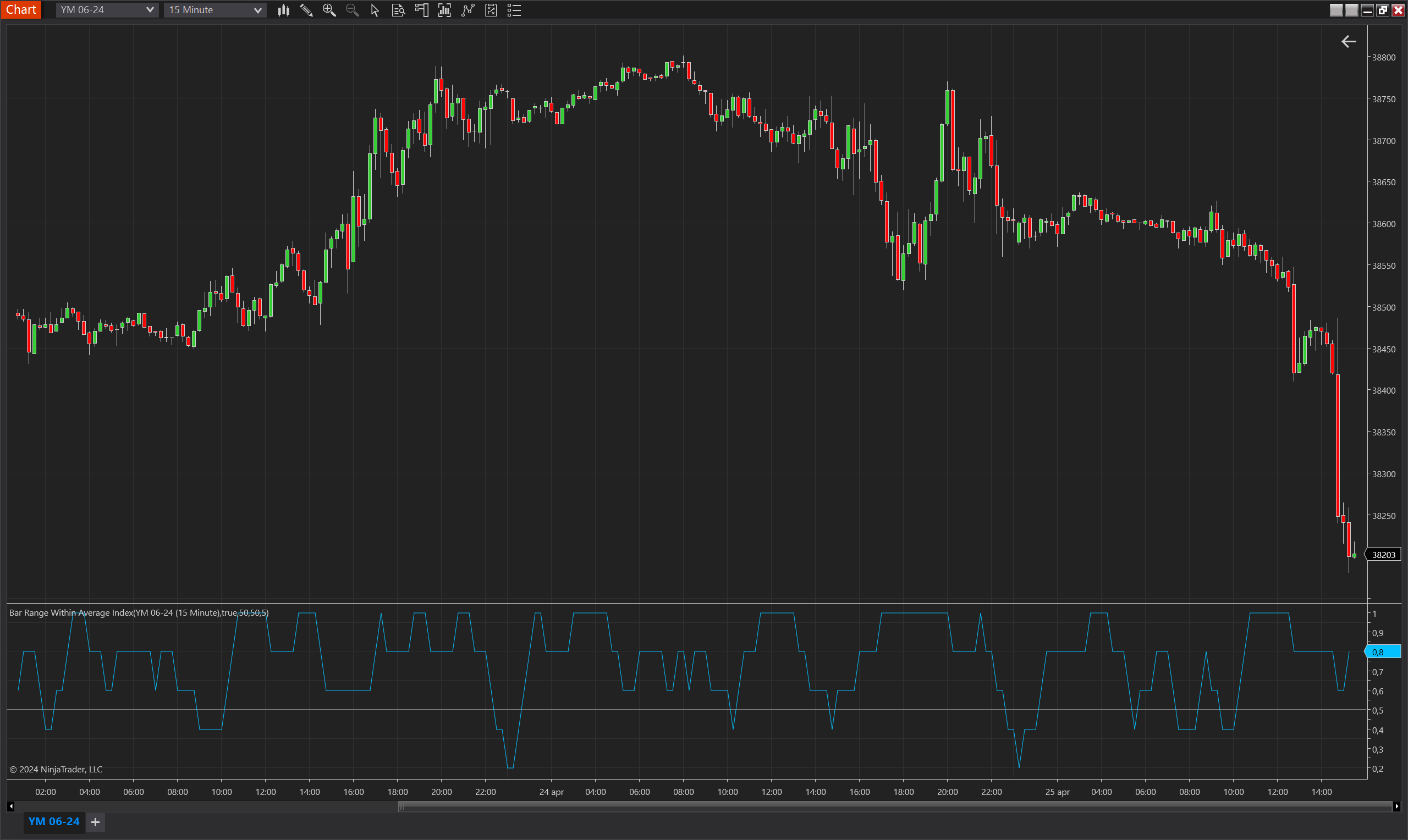The width and height of the screenshot is (1408, 840).
Task: Click the 38800 price axis label
Action: 1384,57
